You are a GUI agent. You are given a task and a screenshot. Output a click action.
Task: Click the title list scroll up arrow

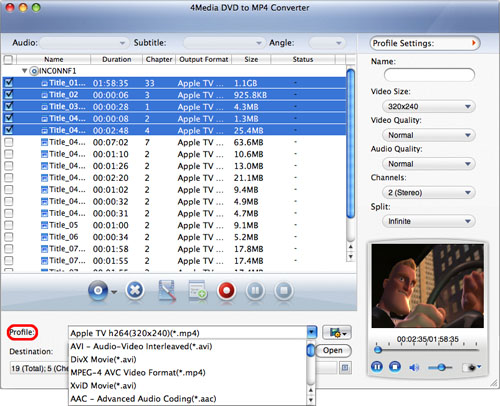(x=350, y=247)
